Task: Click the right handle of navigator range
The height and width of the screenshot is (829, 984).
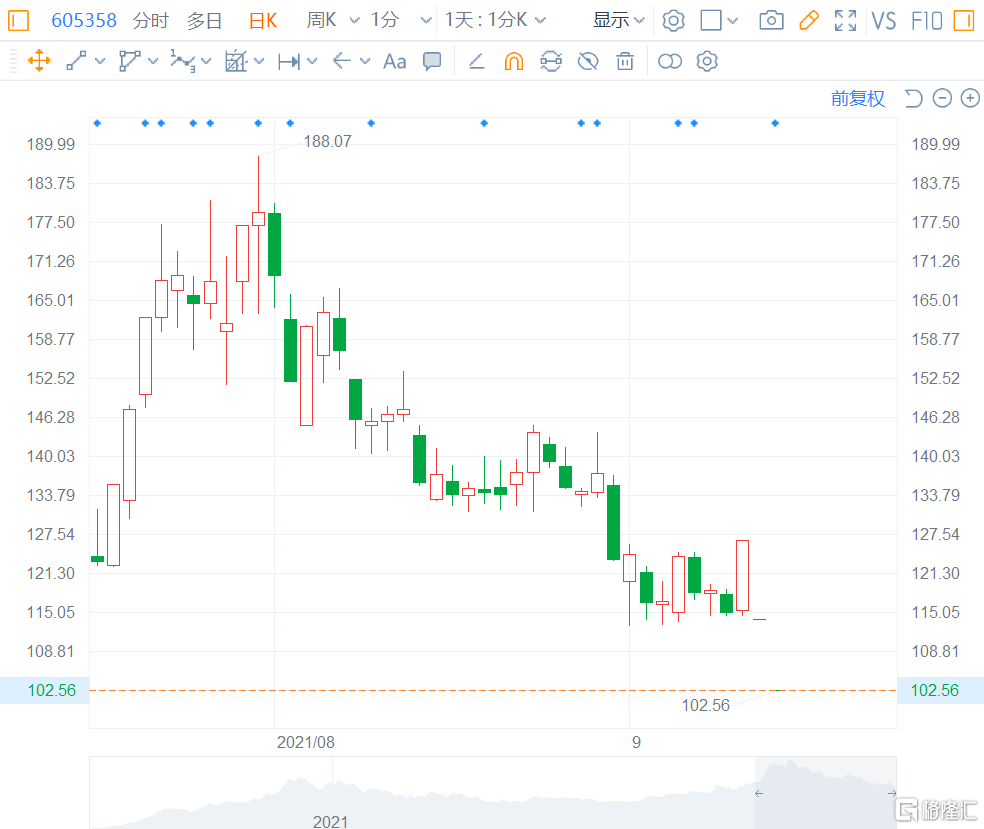Action: pos(892,793)
